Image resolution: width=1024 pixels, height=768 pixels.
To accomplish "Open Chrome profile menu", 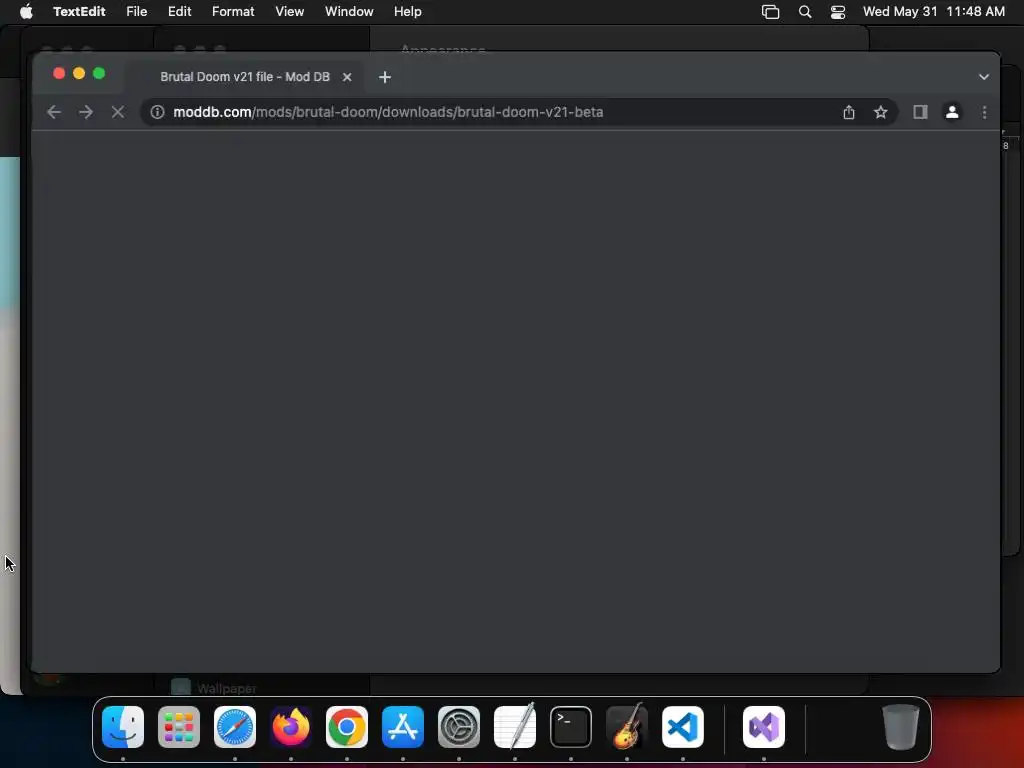I will coord(952,112).
